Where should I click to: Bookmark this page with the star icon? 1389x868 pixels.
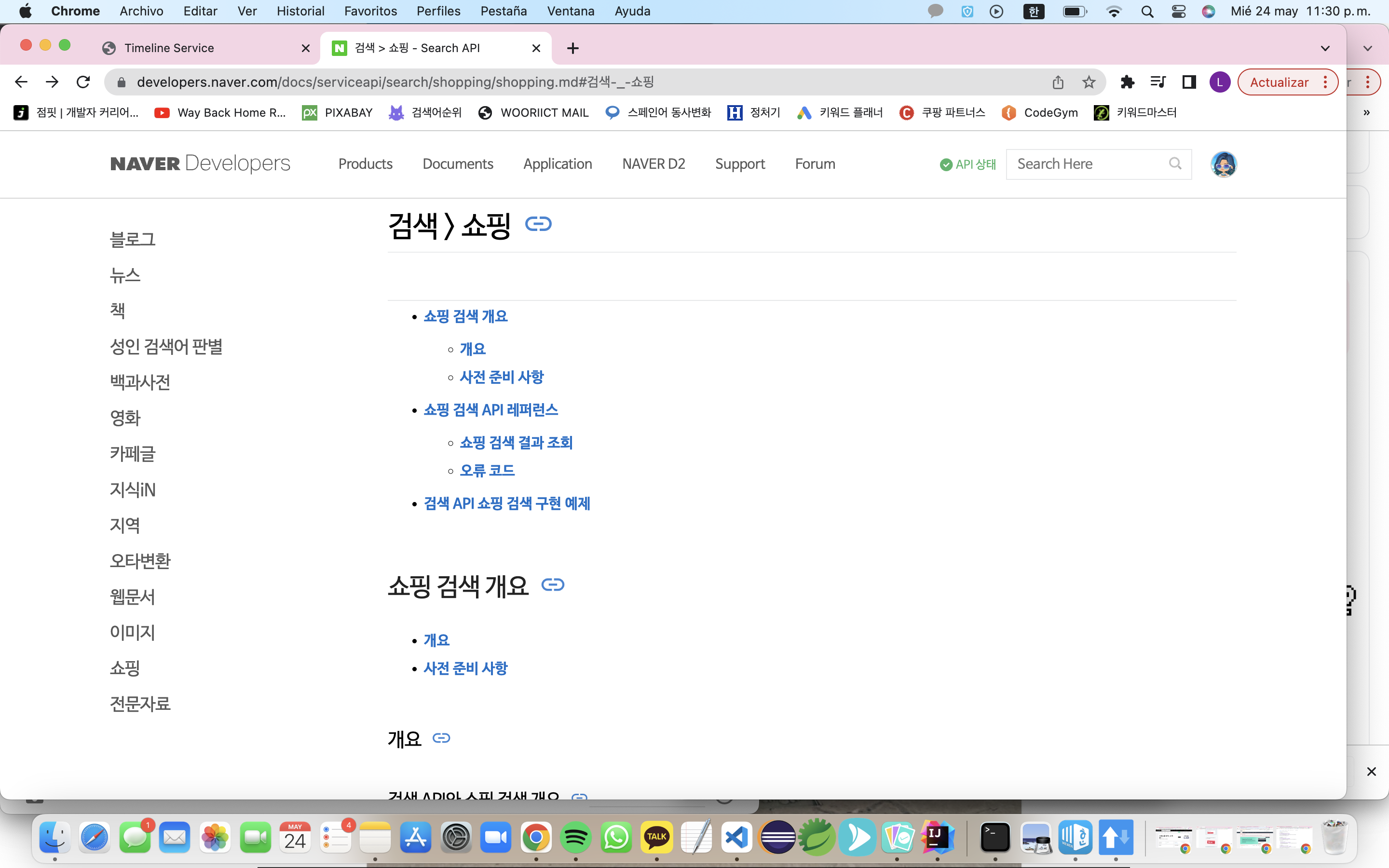[1088, 82]
